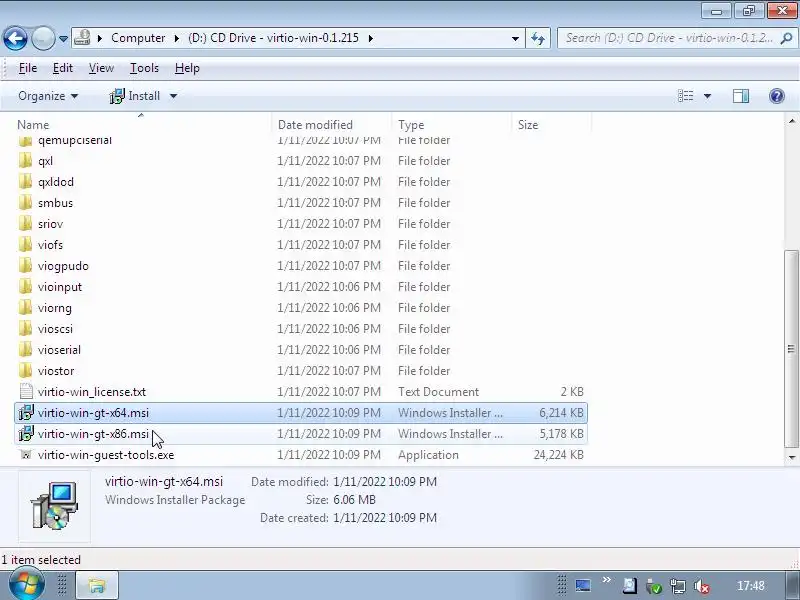Show hidden toolbar items chevron on taskbar
Screen dimensions: 800x600
[x=606, y=580]
